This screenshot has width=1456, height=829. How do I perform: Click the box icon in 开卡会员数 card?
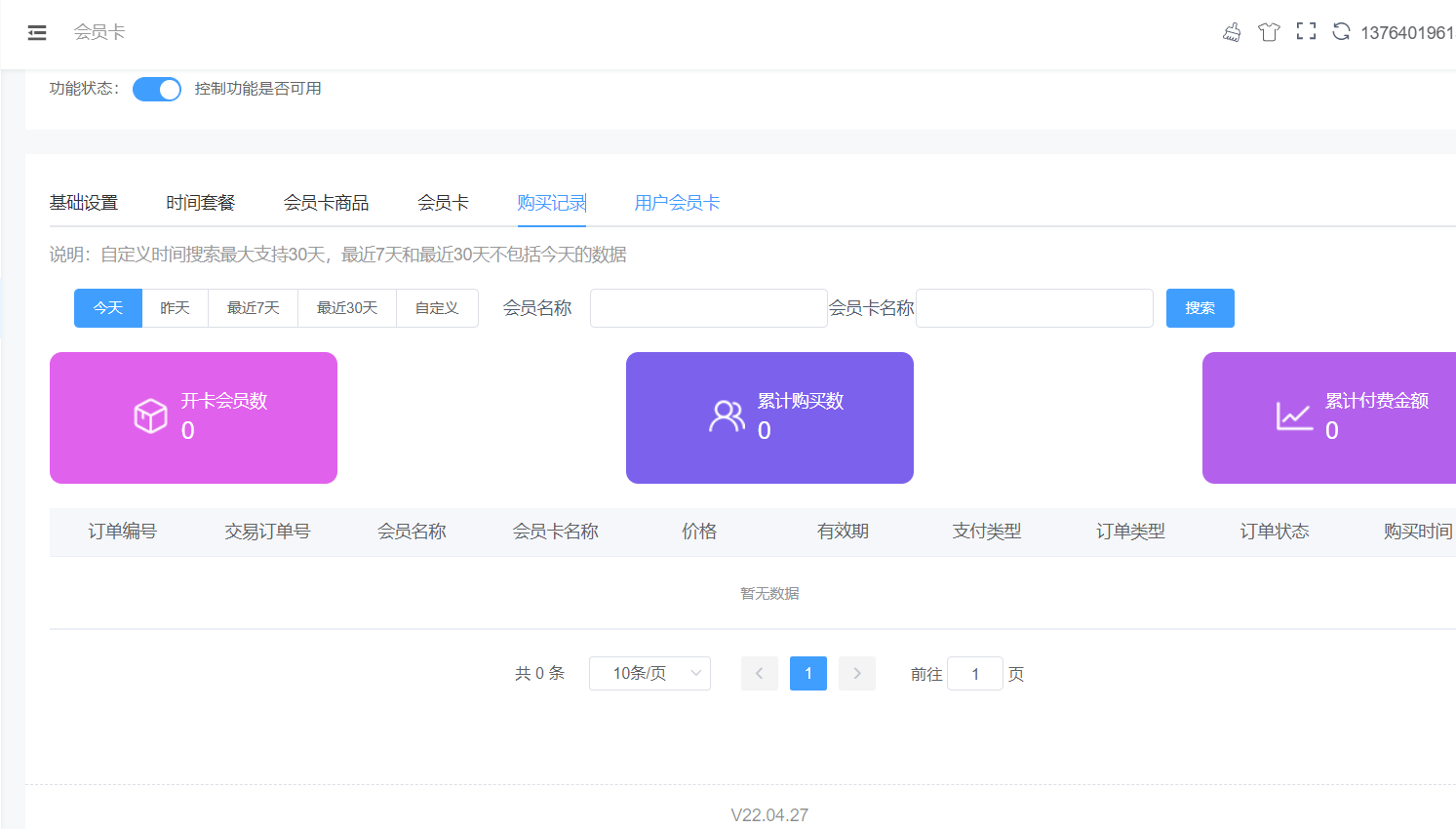pos(151,416)
